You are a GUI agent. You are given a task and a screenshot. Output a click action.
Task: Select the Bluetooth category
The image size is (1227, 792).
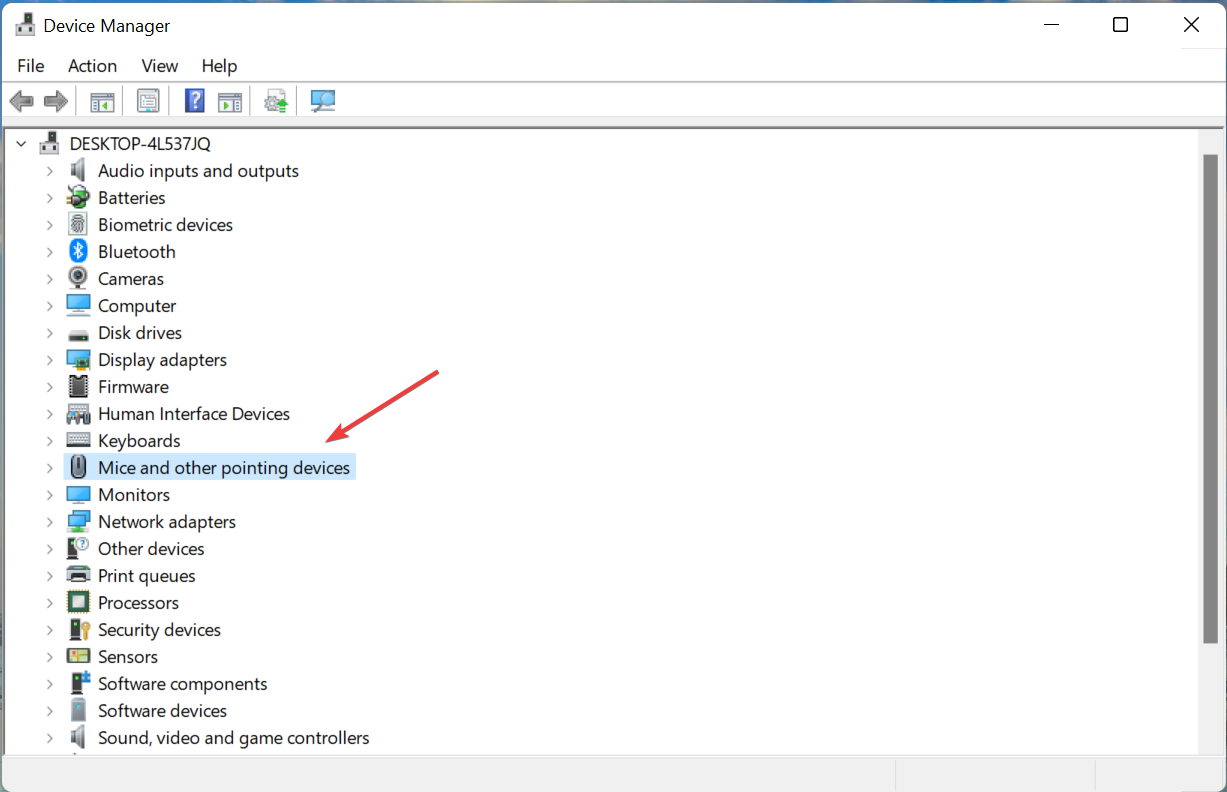coord(136,251)
